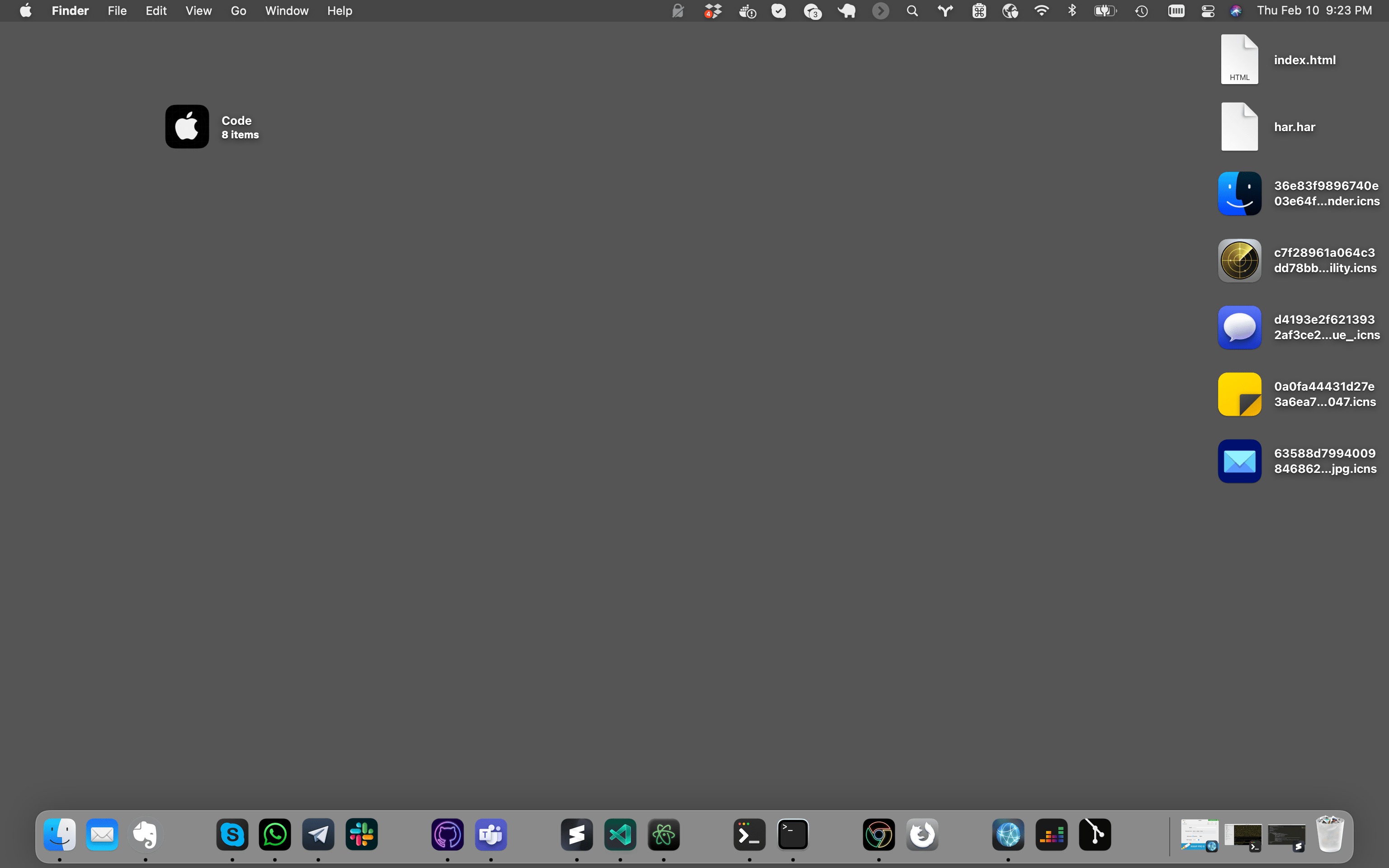
Task: Open Google Chrome from the Dock
Action: click(x=879, y=834)
